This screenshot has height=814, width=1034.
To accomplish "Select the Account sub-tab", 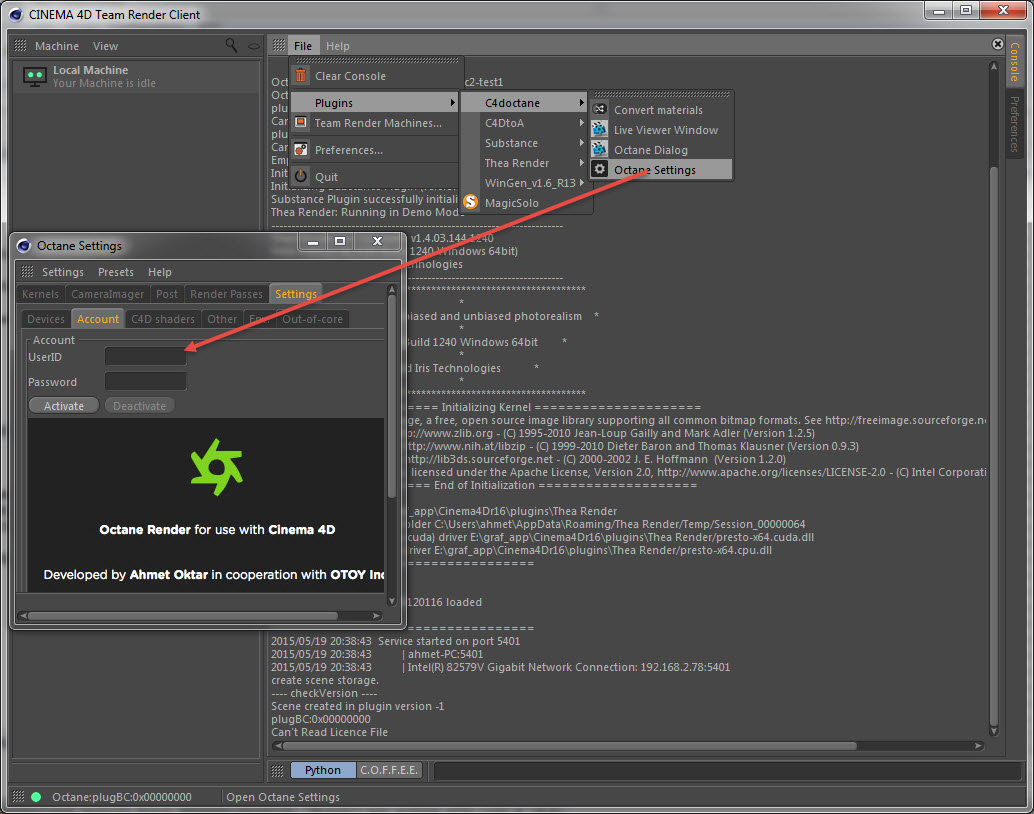I will pyautogui.click(x=98, y=319).
